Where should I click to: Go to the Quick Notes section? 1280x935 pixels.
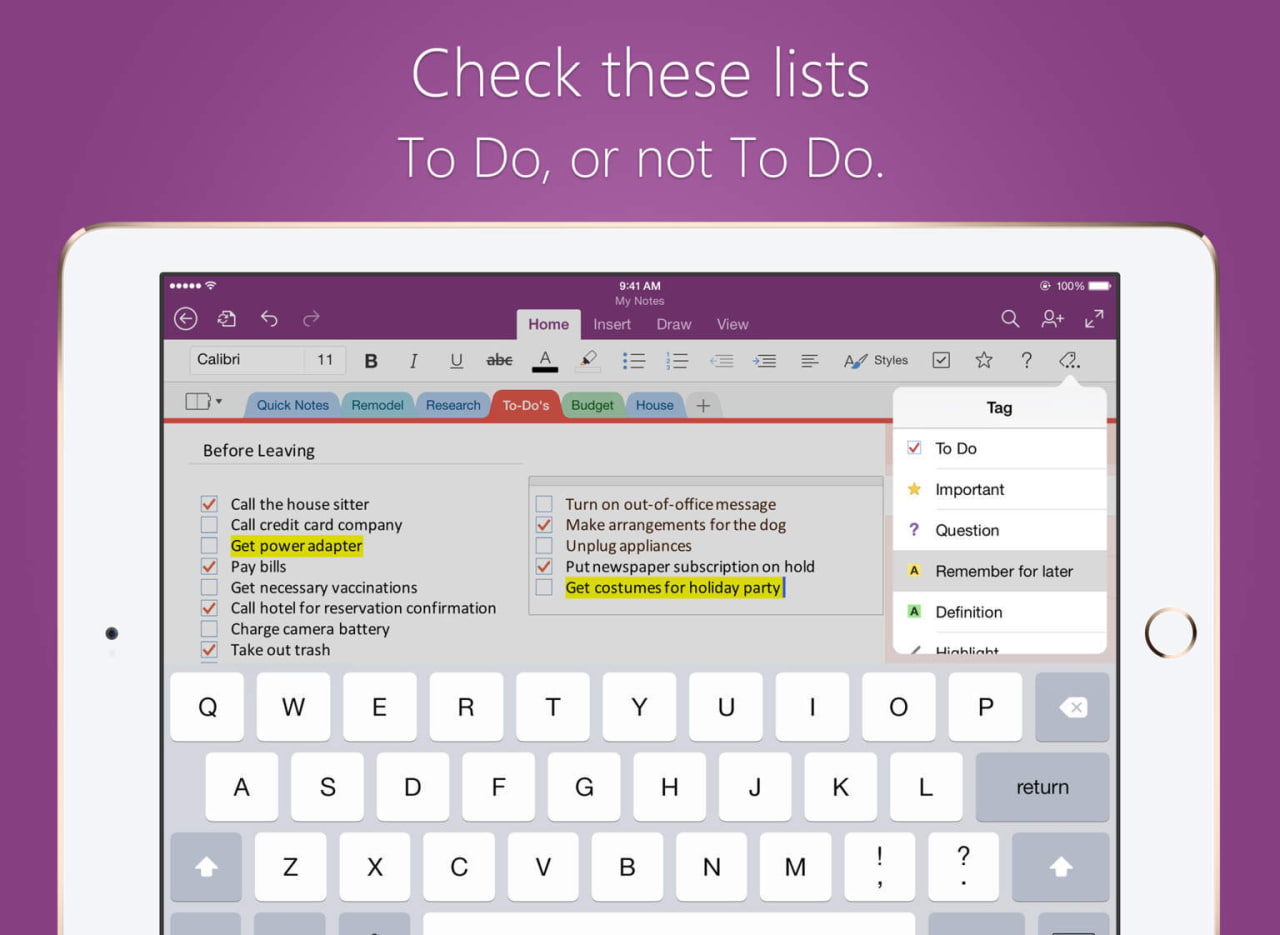(x=292, y=405)
